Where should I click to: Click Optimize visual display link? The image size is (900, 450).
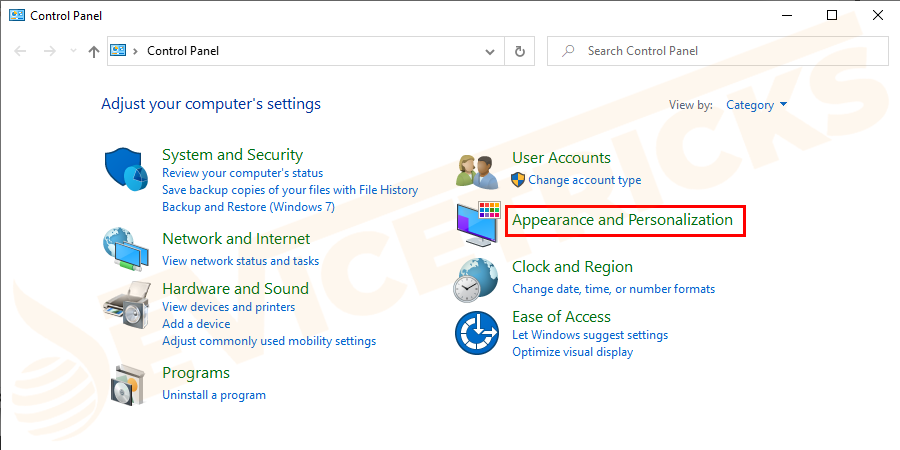click(572, 352)
